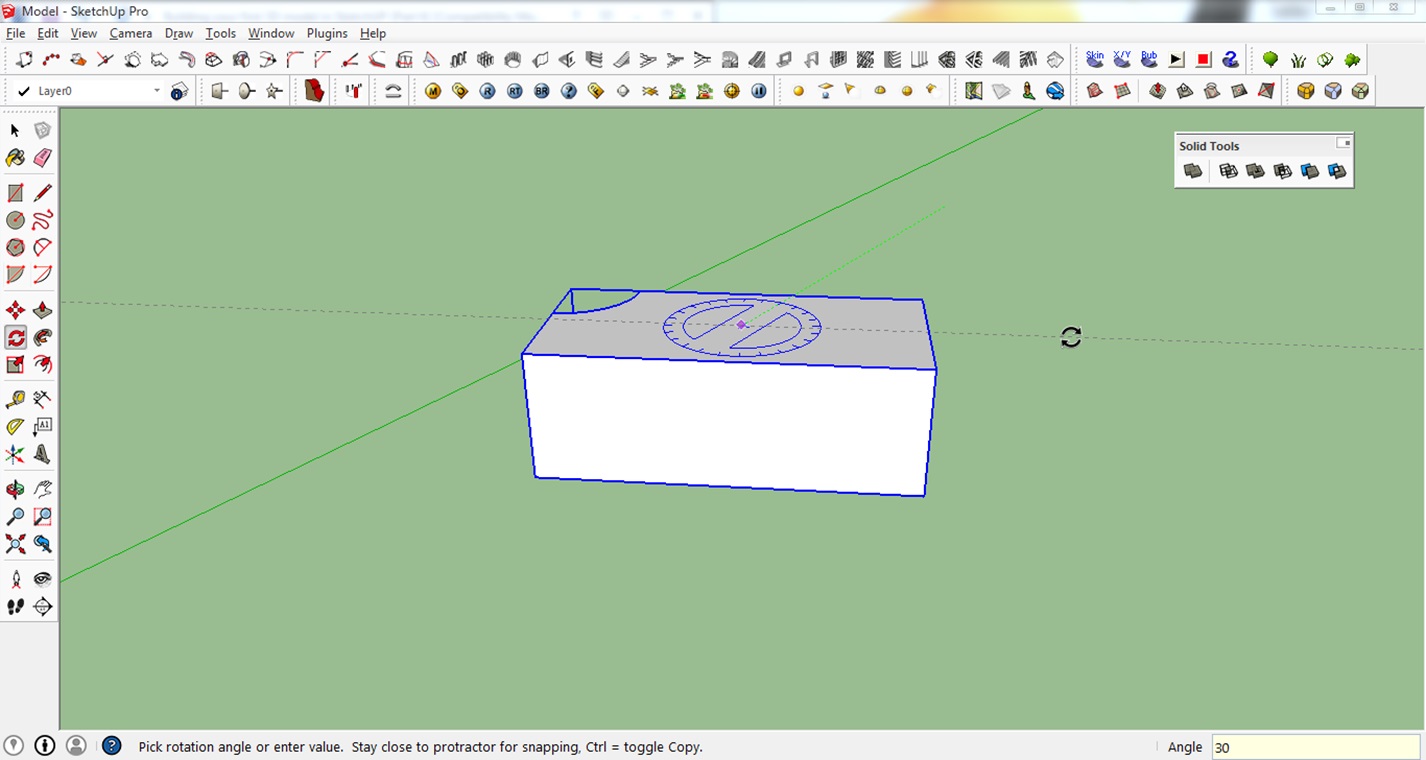Select the Tape Measure tool
Screen dimensions: 1426x760
(14, 398)
